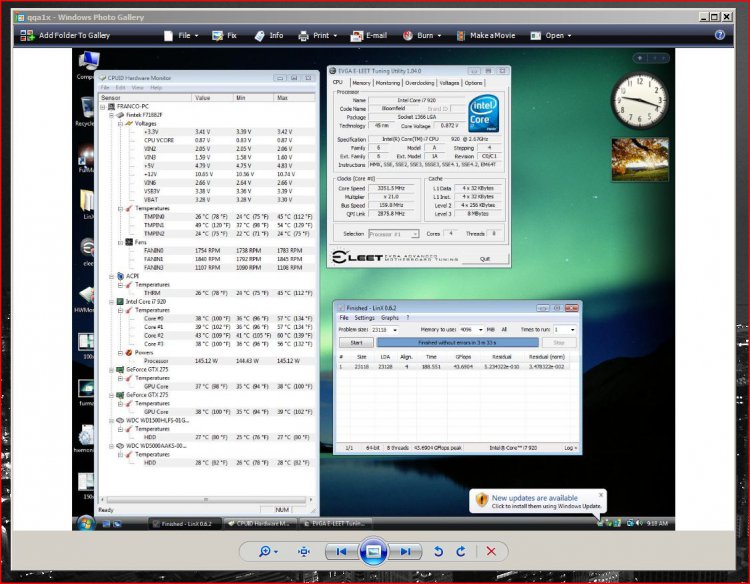Click the horizontal scrollbar in Hardware Monitor
Viewport: 750px width, 584px height.
coord(206,499)
